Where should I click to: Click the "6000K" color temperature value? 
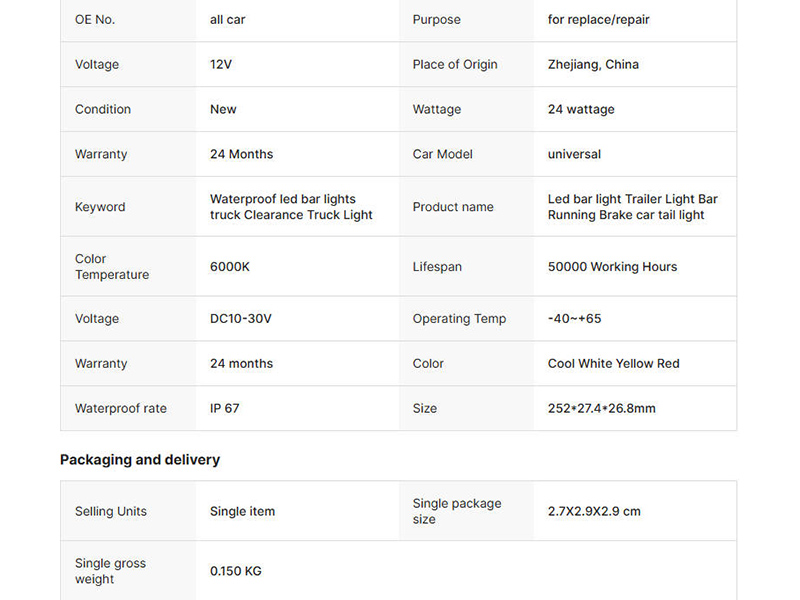coord(231,267)
